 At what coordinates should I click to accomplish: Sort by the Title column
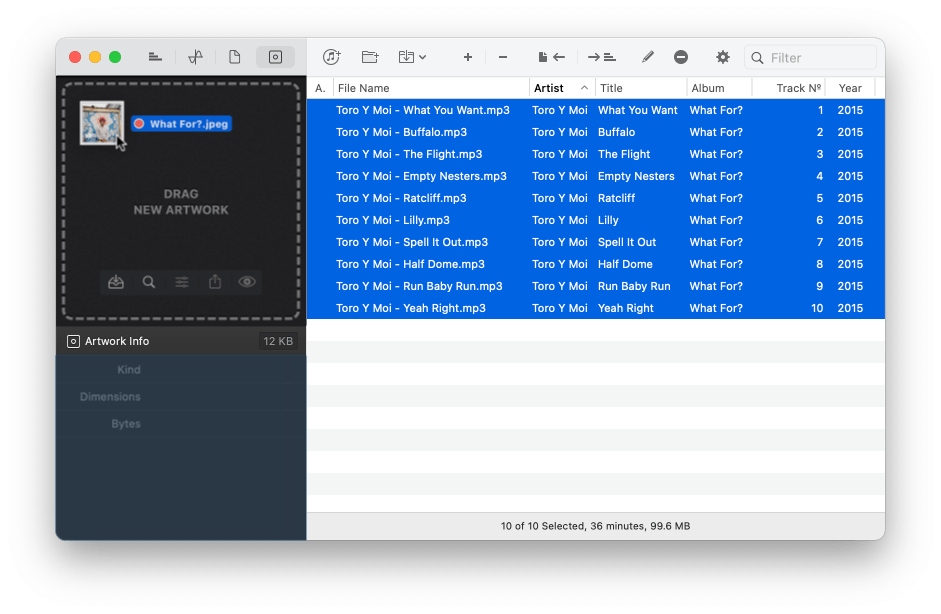click(x=640, y=88)
